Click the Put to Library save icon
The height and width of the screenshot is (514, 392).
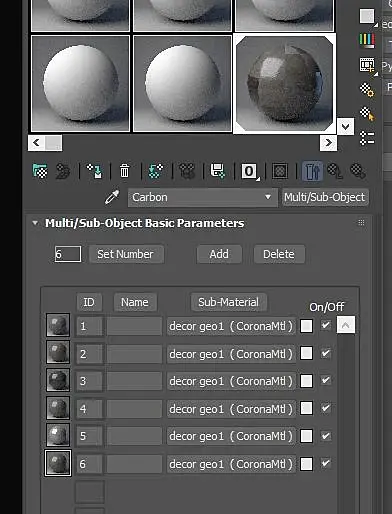[218, 171]
